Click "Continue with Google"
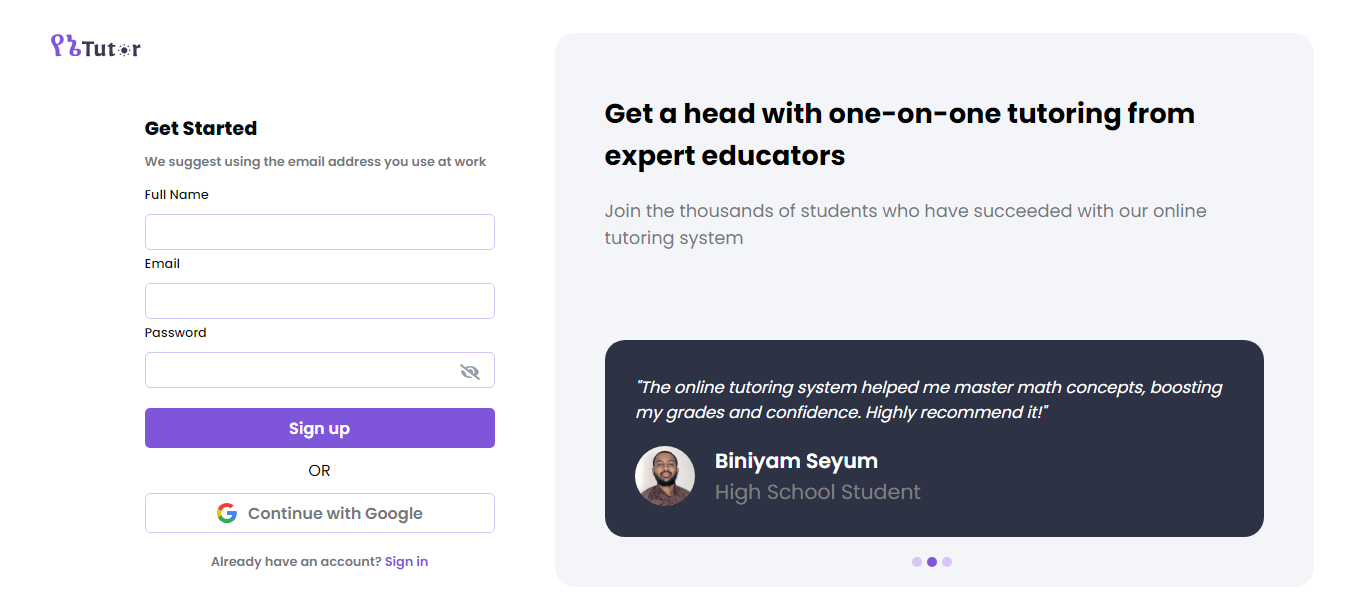Viewport: 1357px width, 600px height. coord(319,512)
